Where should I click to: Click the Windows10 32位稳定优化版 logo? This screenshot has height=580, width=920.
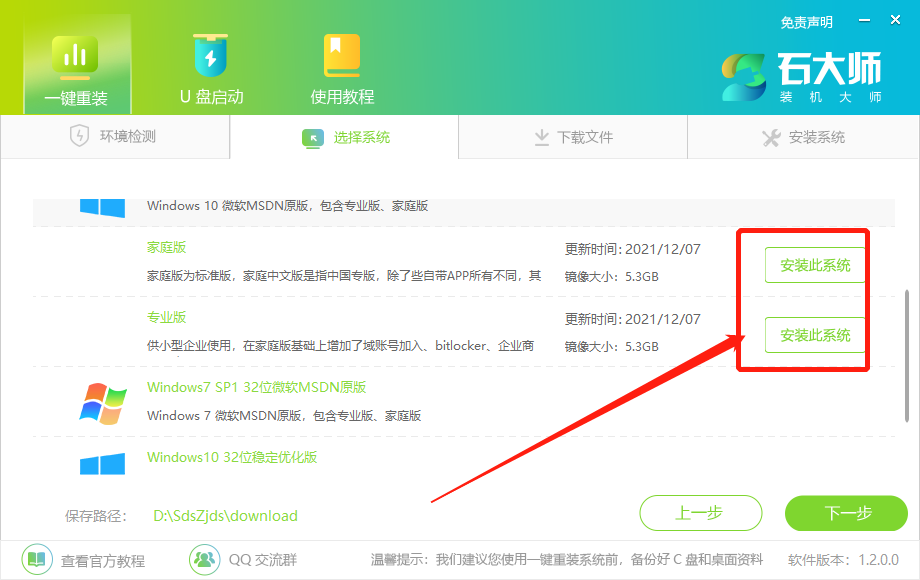pyautogui.click(x=101, y=460)
